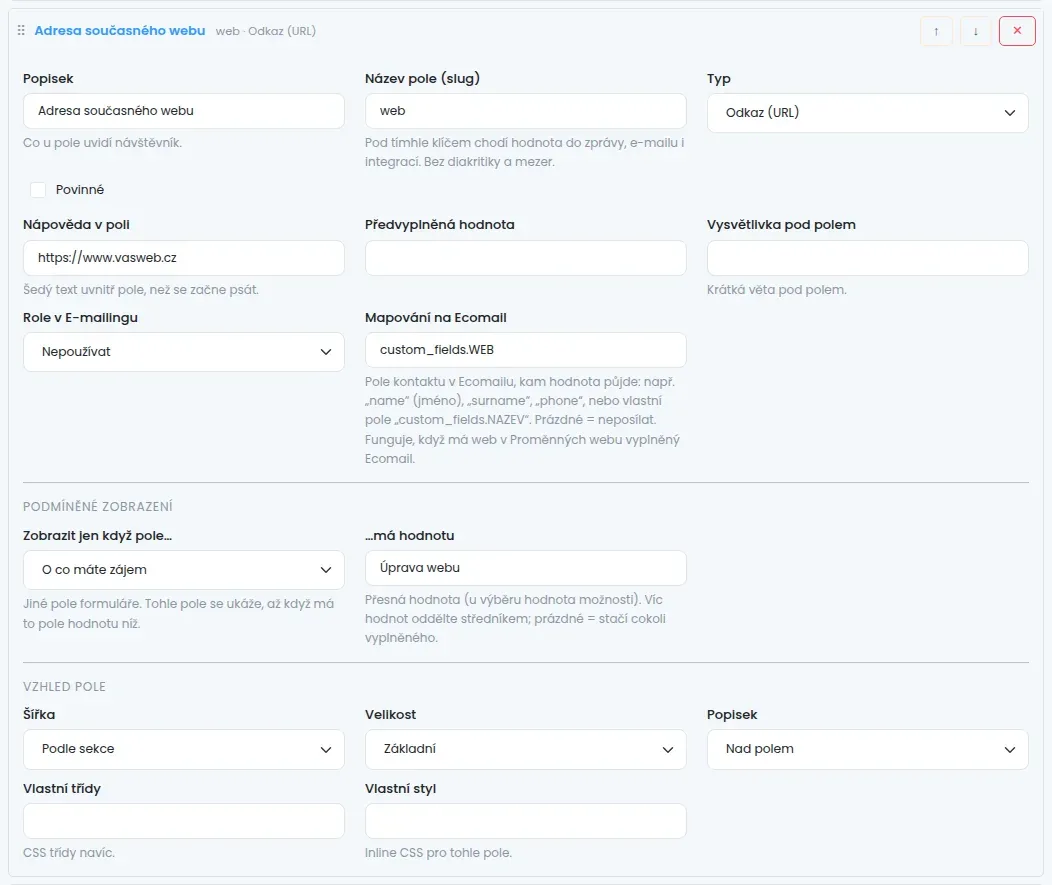Click the hint "CSS třídy navíc."
This screenshot has height=885, width=1052.
point(69,853)
